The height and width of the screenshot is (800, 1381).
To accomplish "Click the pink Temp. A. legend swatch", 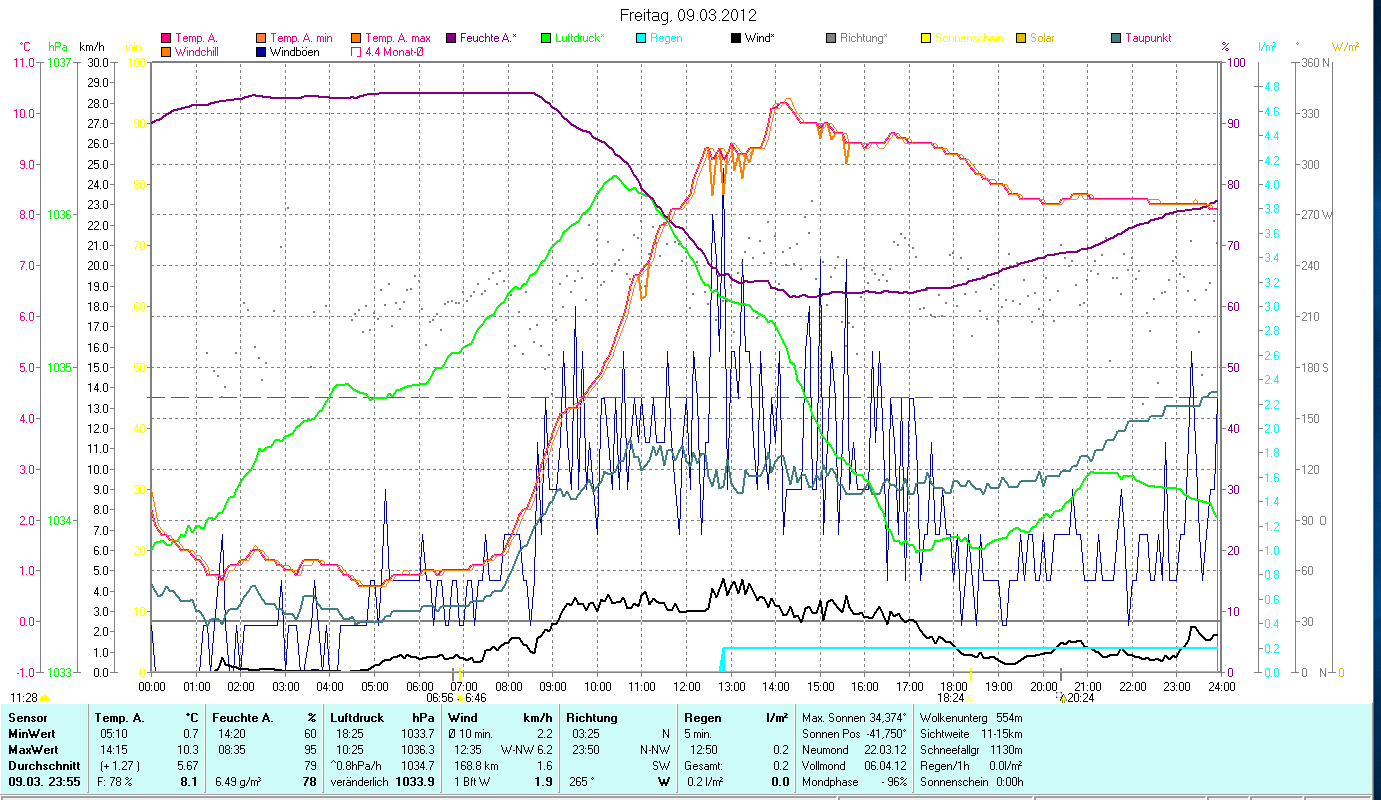I will [x=166, y=38].
